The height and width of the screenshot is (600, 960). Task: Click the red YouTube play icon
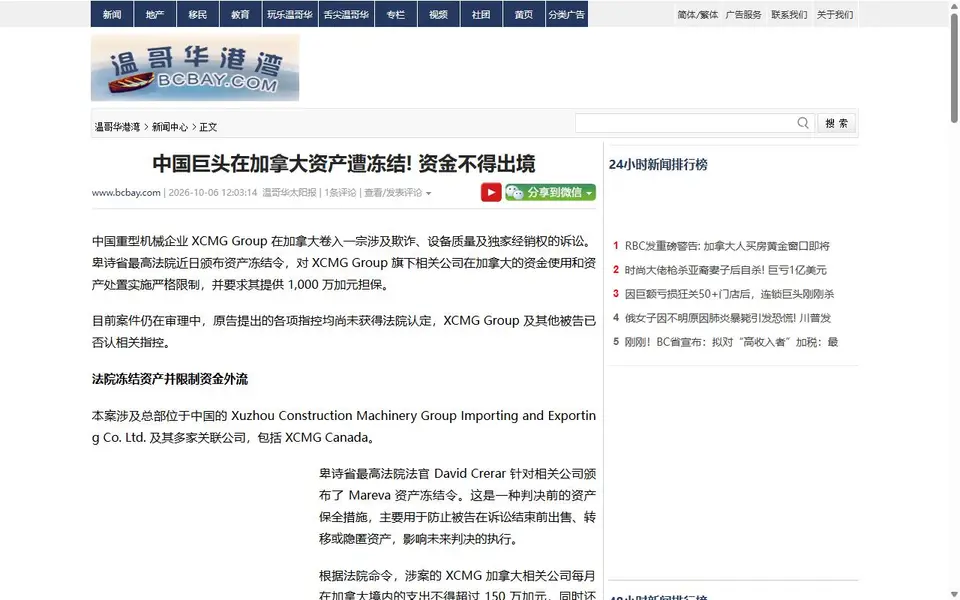(x=491, y=192)
